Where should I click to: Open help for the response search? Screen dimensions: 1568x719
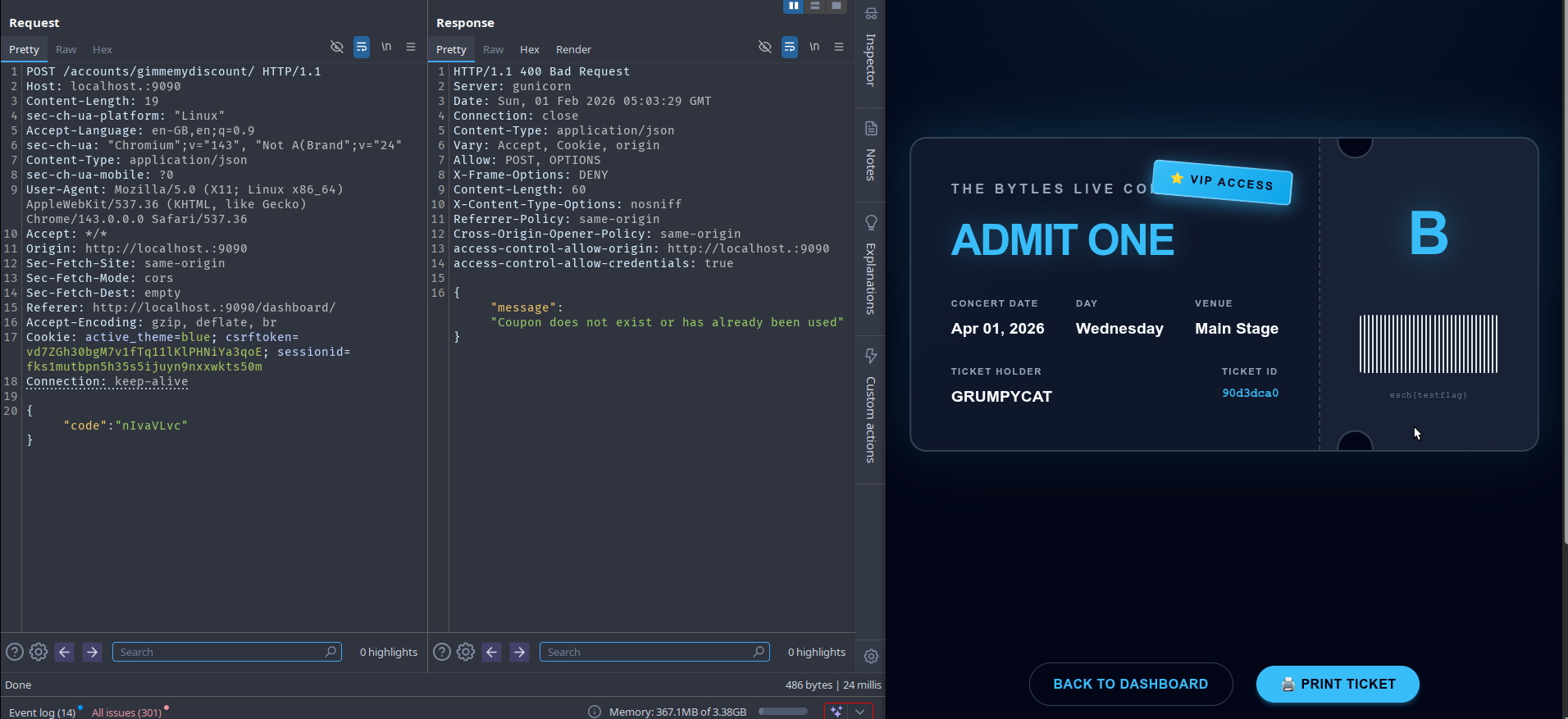pyautogui.click(x=442, y=652)
